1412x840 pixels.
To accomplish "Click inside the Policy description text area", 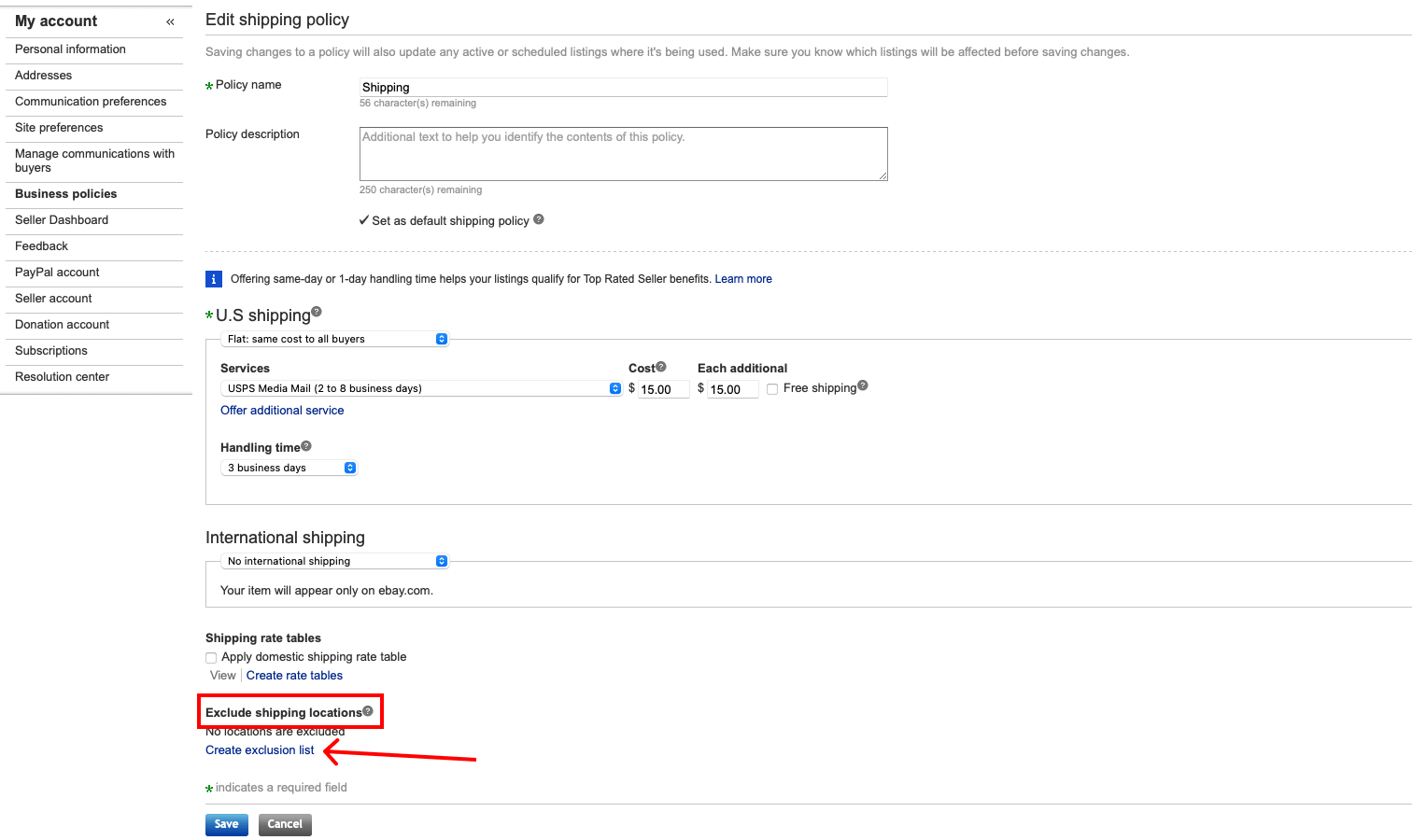I will tap(623, 153).
